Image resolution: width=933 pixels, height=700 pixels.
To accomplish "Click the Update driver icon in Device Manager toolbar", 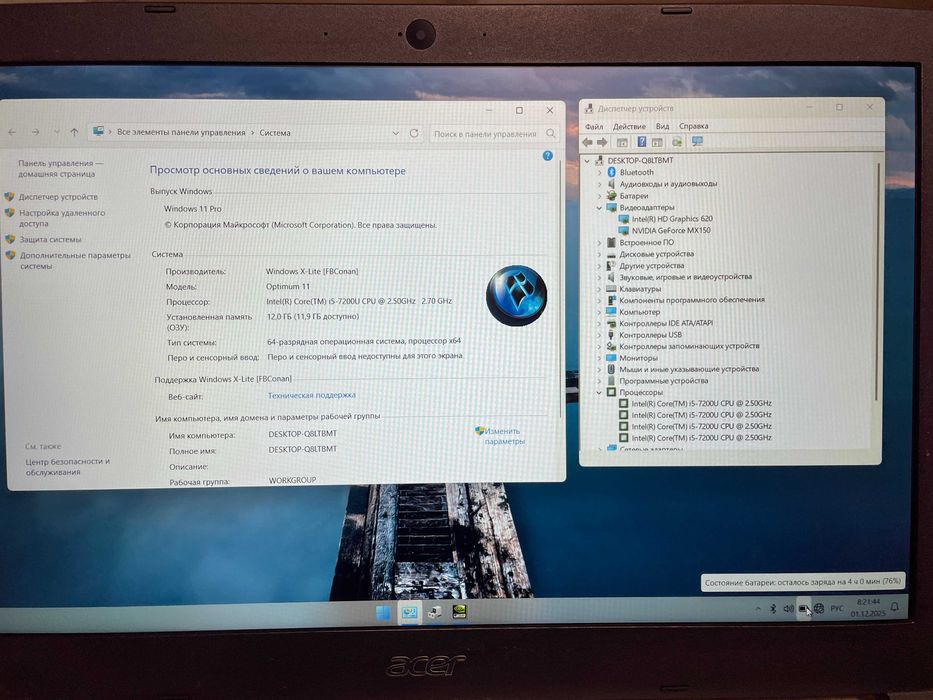I will tap(677, 142).
